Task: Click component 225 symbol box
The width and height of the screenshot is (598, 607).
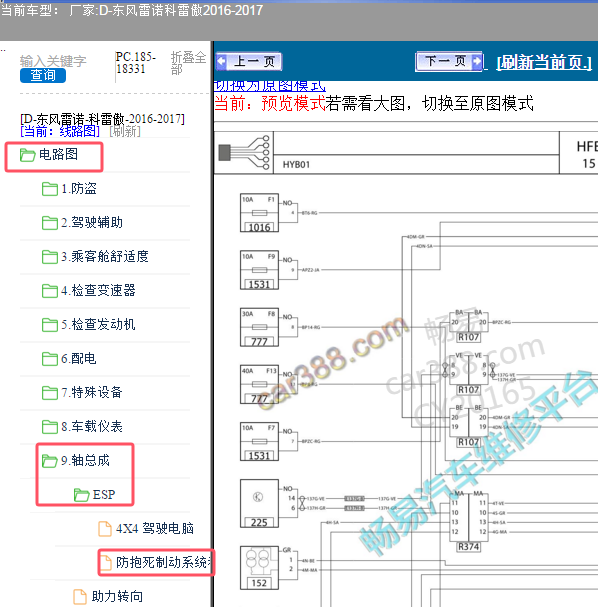Action: [259, 504]
